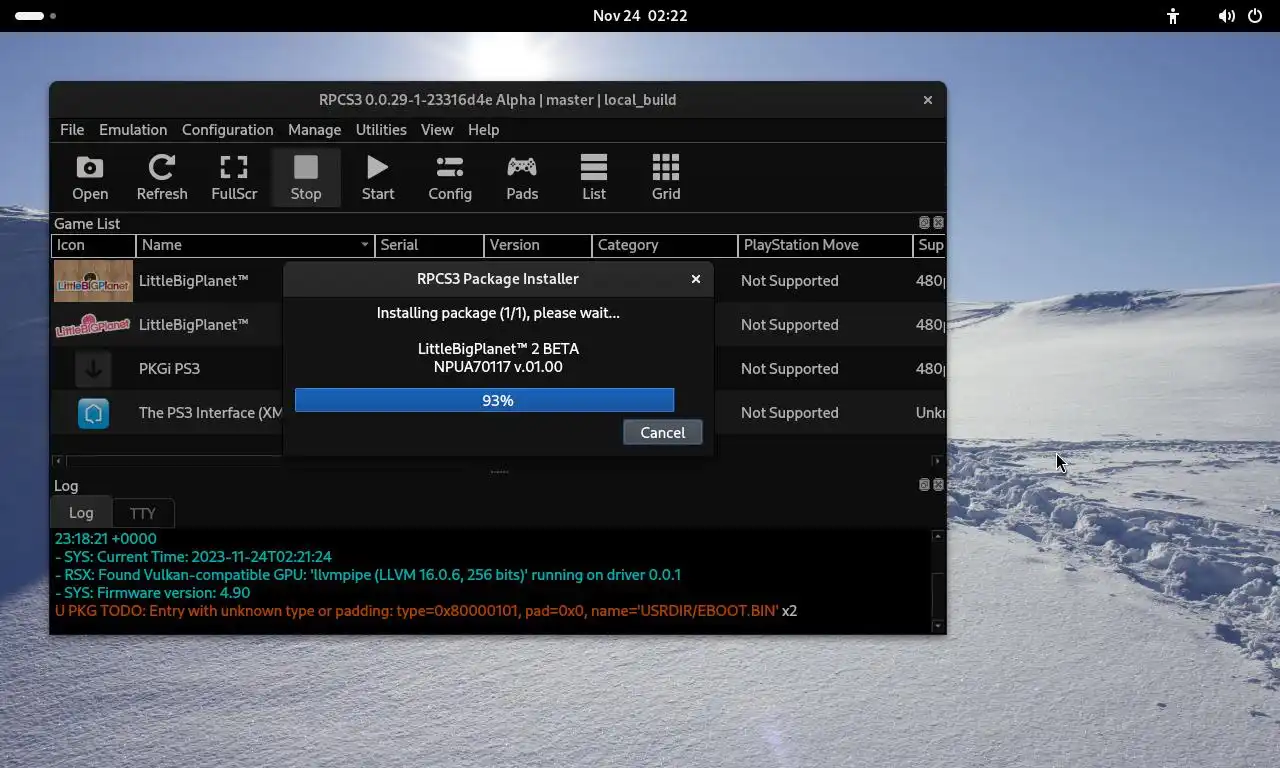Screen dimensions: 1280x768
Task: Float the Game List panel
Action: coord(924,223)
